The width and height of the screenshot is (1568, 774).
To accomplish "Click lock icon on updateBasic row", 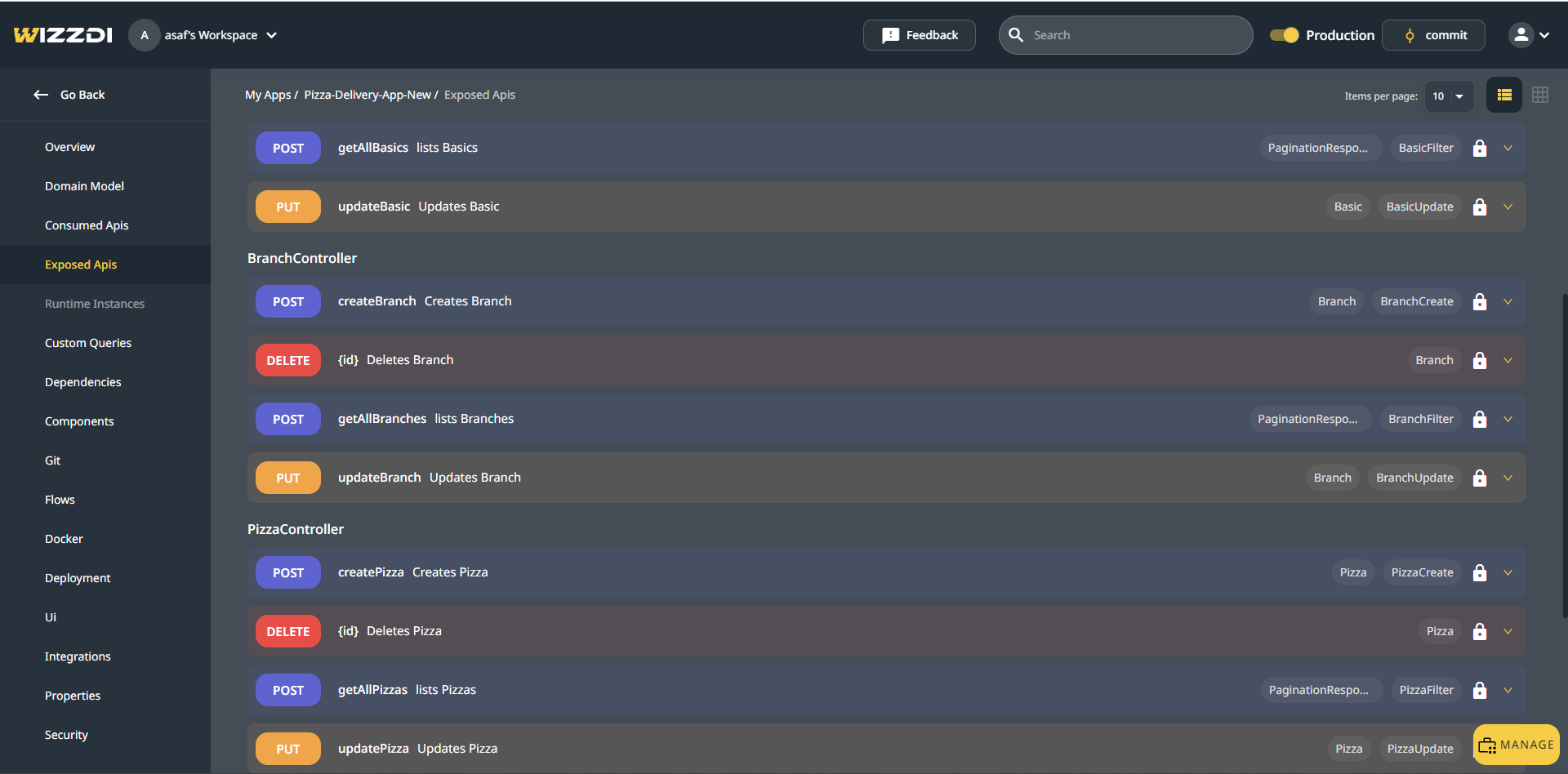I will pos(1479,207).
